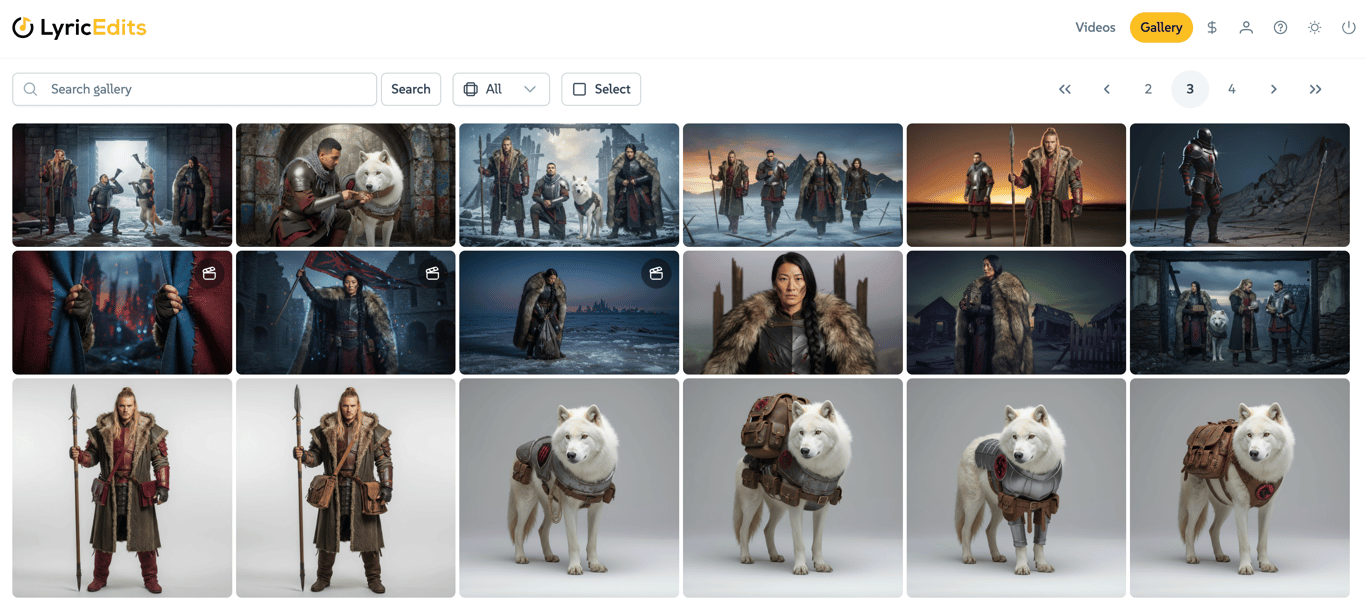Click the clapperboard badge on the curtain thumbnail
Image resolution: width=1366 pixels, height=601 pixels.
[x=210, y=272]
